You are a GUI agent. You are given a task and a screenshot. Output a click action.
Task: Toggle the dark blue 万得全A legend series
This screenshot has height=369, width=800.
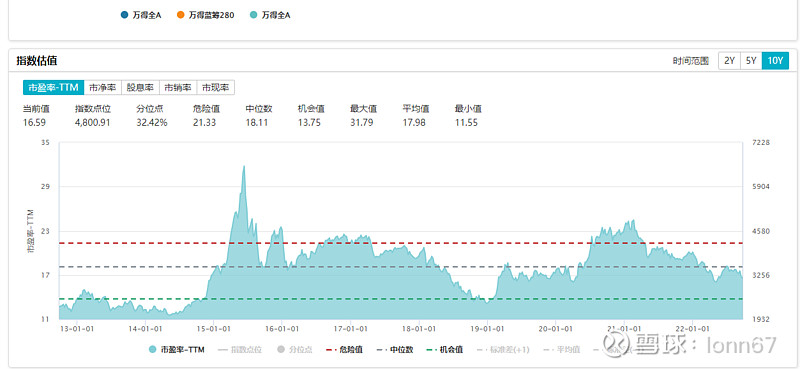pos(141,15)
